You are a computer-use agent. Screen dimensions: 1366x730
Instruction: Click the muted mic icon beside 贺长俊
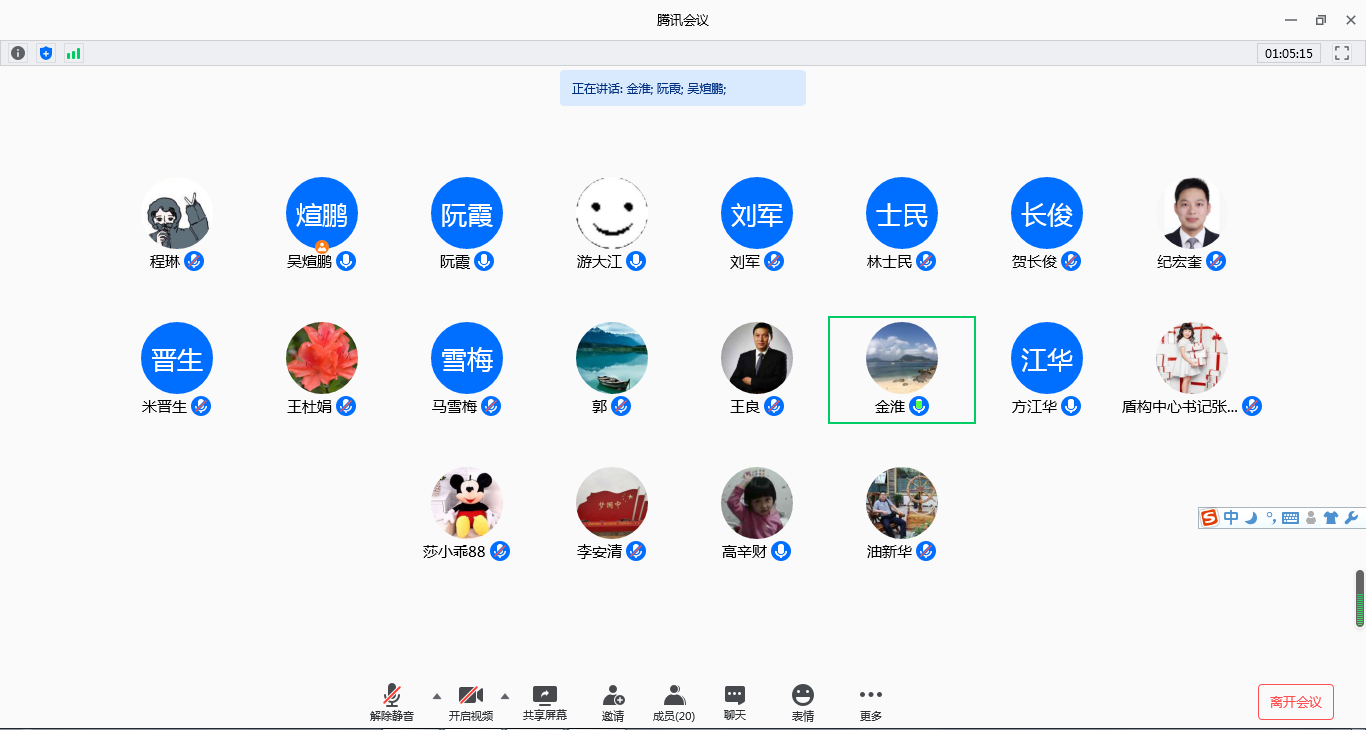[x=1071, y=261]
